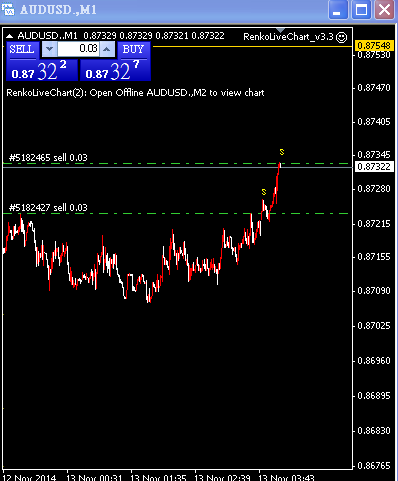Click the lot volume input field

point(78,49)
